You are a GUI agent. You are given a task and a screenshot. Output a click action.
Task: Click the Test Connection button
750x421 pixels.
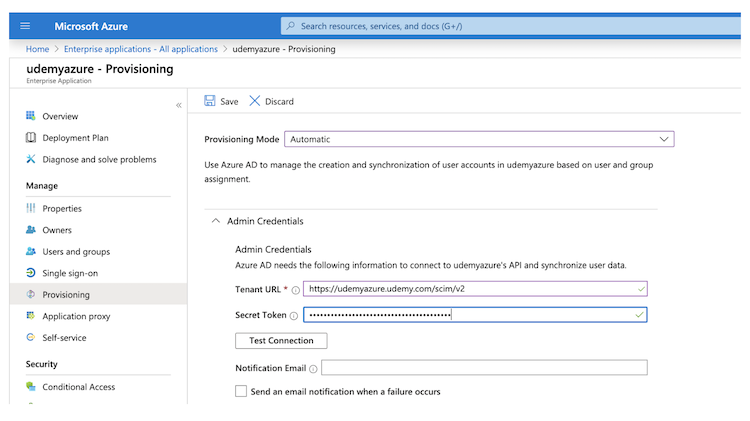tap(281, 341)
